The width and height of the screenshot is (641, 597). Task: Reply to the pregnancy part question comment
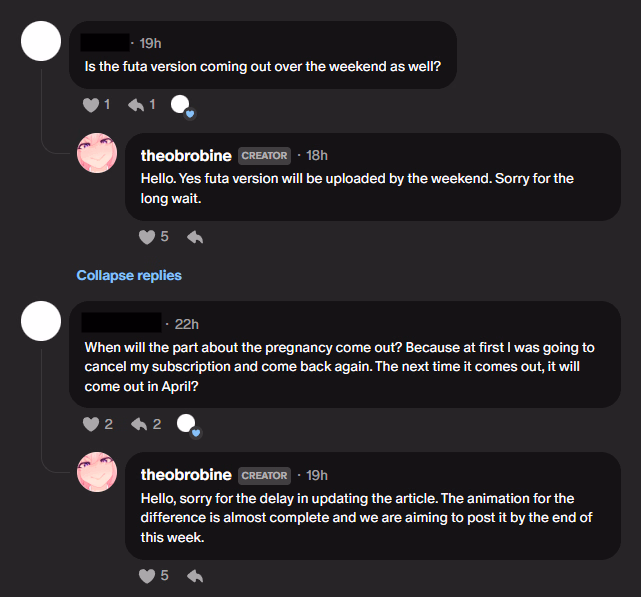pos(139,424)
